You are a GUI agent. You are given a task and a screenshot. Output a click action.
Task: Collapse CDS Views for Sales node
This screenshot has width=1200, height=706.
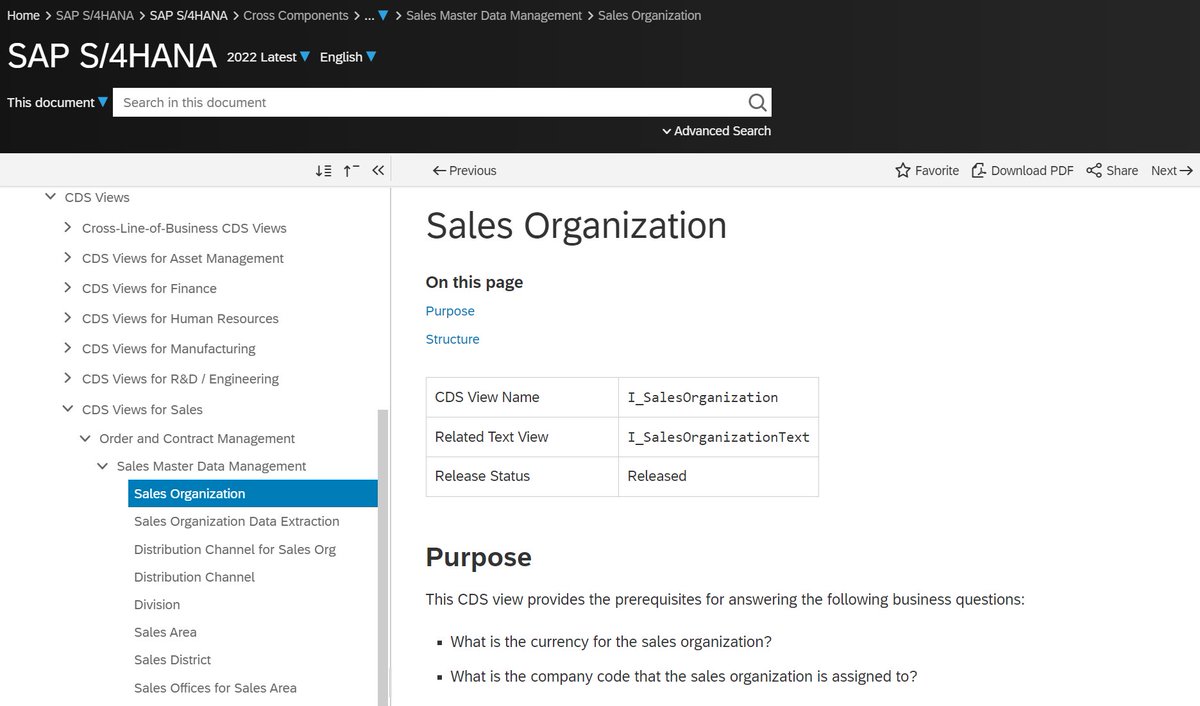coord(68,409)
